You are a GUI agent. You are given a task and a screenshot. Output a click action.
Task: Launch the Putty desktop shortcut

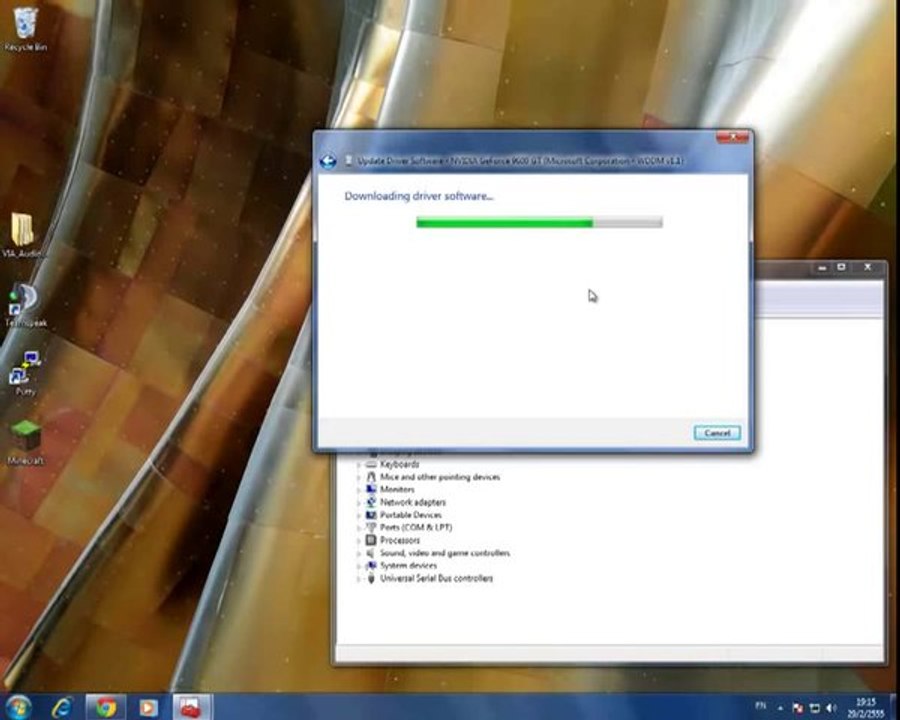[25, 374]
